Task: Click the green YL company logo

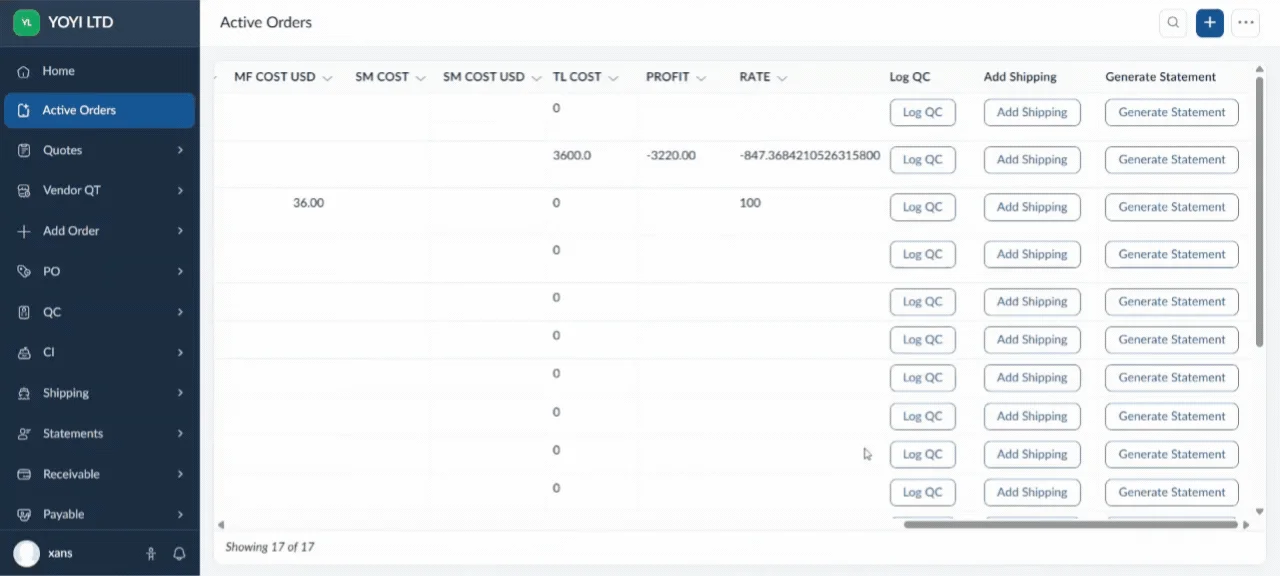Action: click(x=26, y=22)
